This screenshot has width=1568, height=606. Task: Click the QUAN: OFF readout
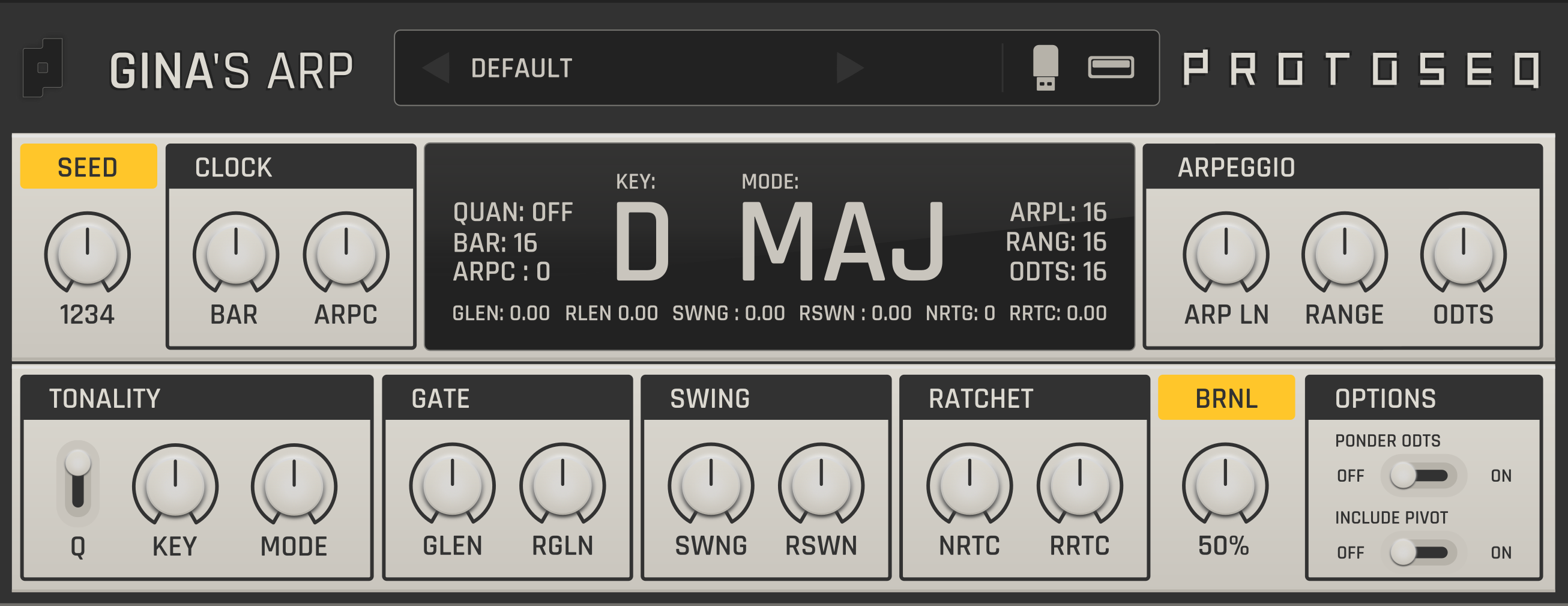(x=513, y=213)
